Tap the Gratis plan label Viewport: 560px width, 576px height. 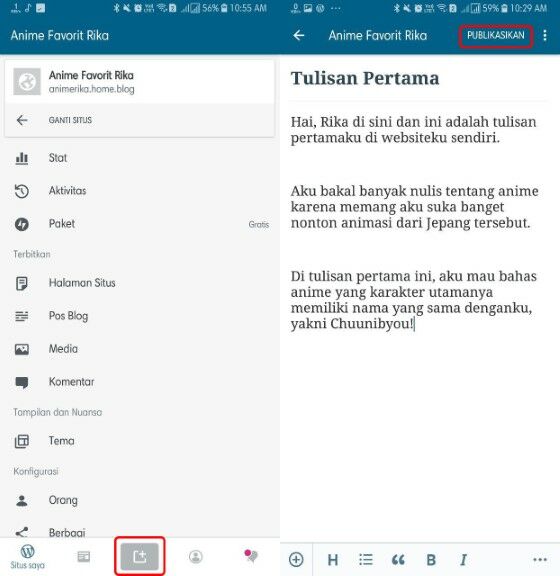point(259,224)
